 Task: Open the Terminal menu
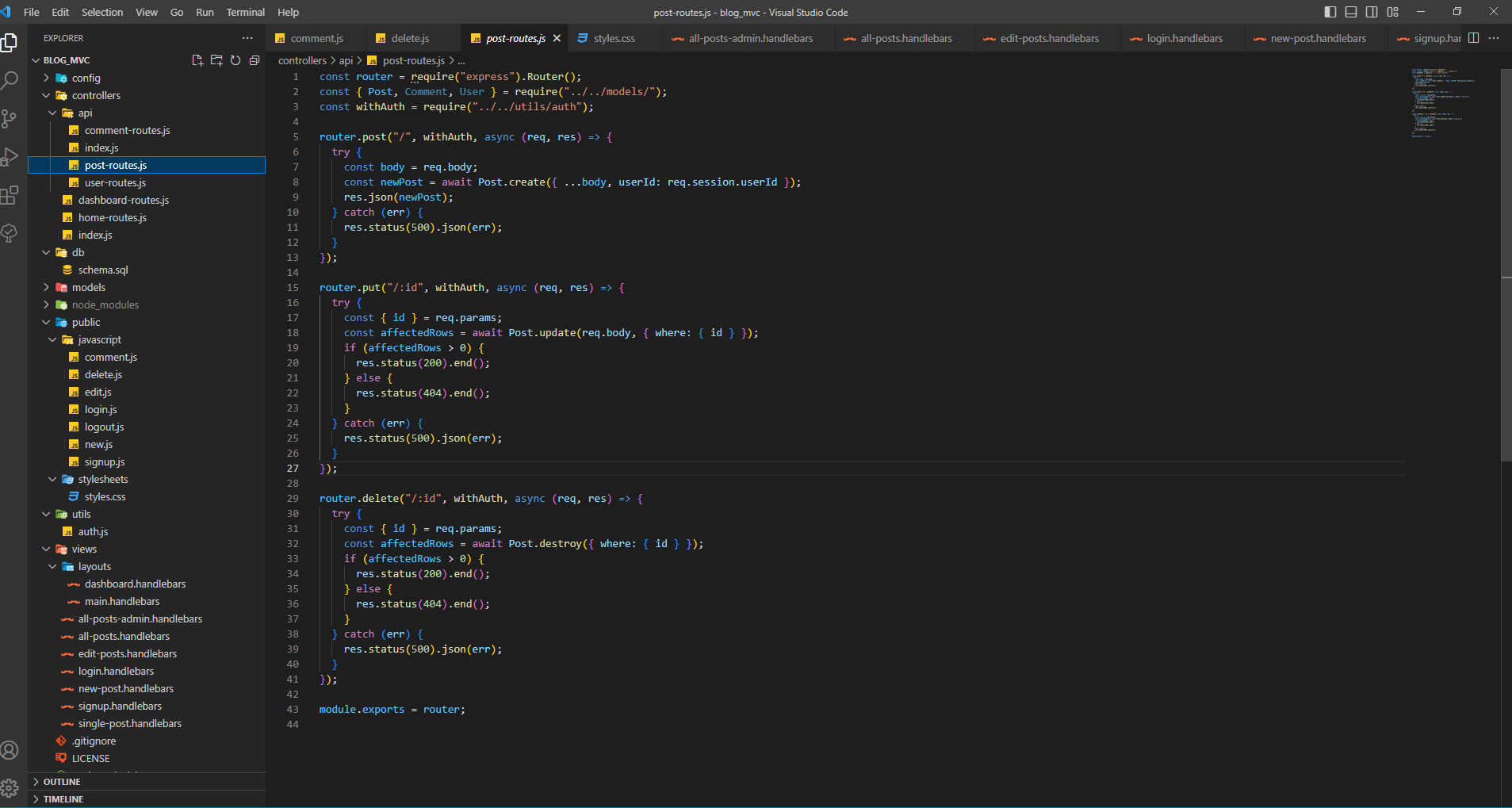pyautogui.click(x=246, y=12)
